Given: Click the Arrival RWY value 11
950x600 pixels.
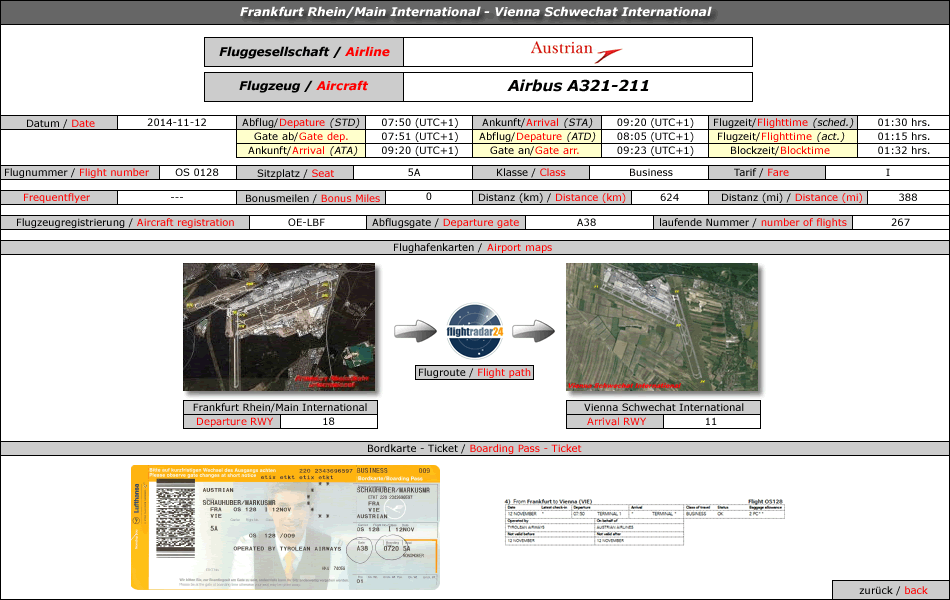Looking at the screenshot, I should [711, 421].
